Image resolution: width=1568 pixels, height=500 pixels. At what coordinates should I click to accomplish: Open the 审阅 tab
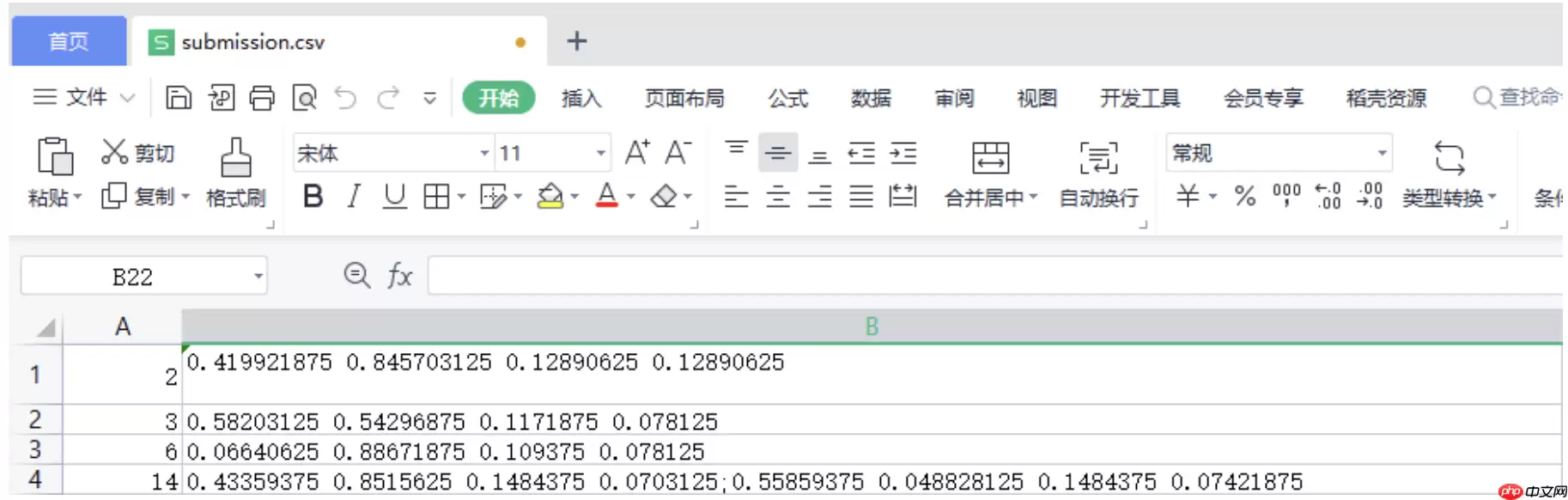click(954, 98)
